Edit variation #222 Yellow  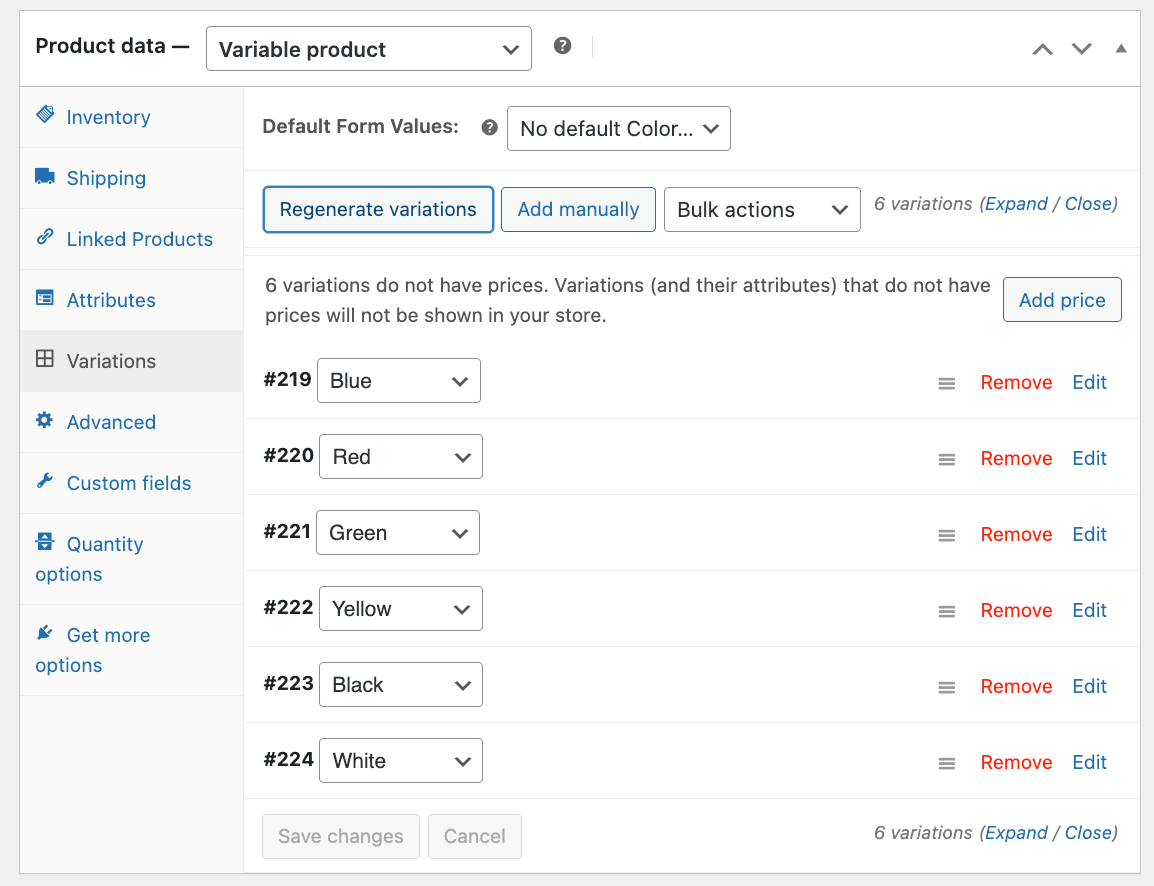coord(1089,610)
